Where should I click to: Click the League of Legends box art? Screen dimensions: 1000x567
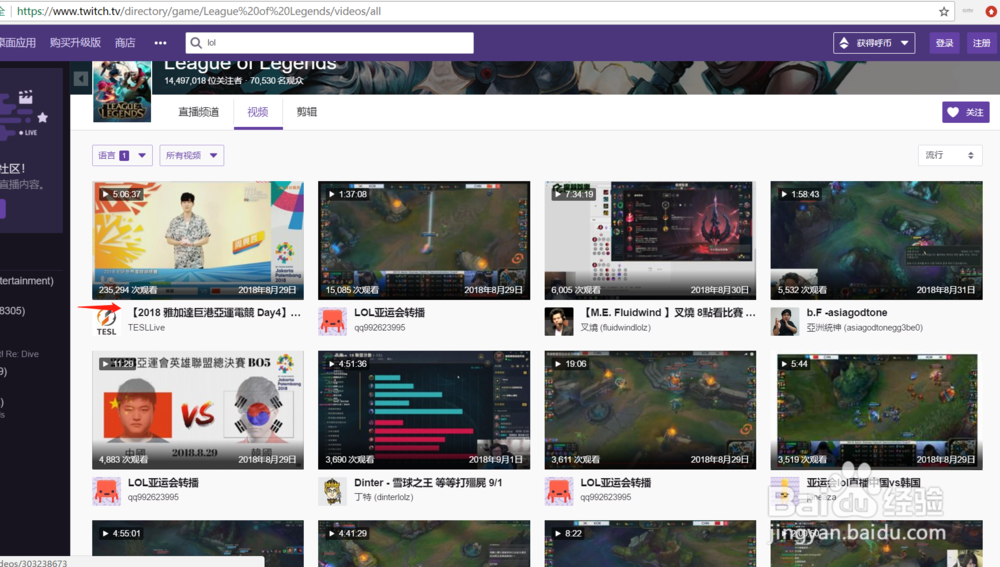pos(122,91)
